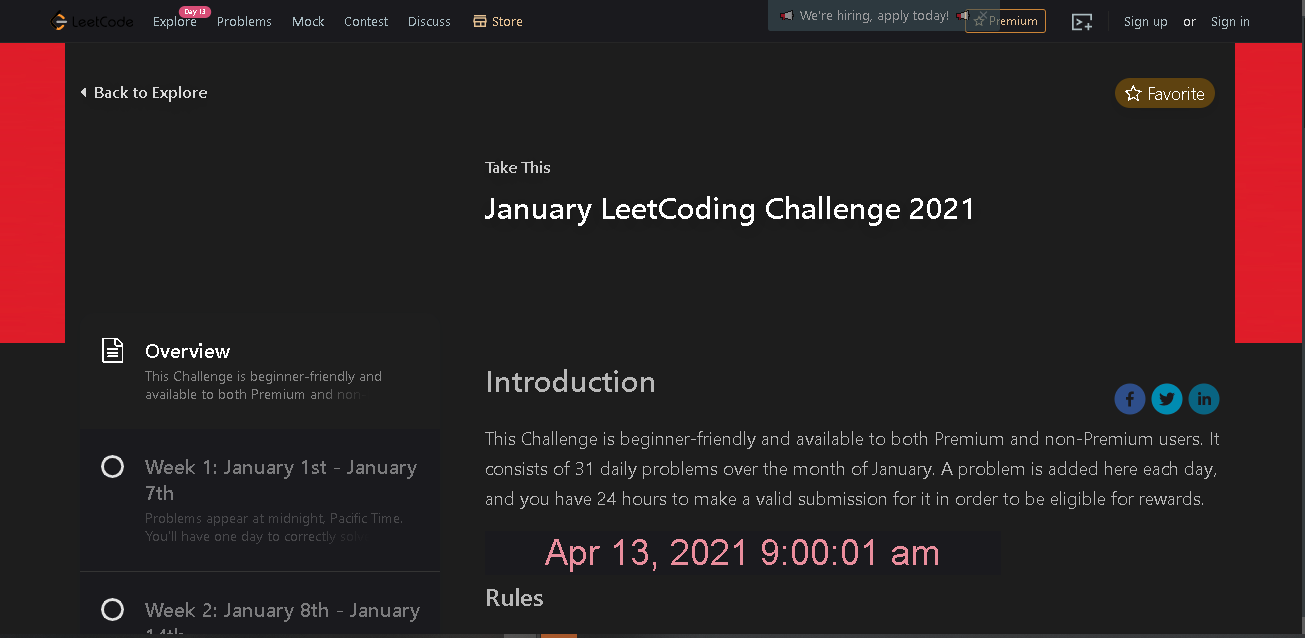Expand Week 2: January 8th section
The height and width of the screenshot is (638, 1305).
pyautogui.click(x=260, y=605)
